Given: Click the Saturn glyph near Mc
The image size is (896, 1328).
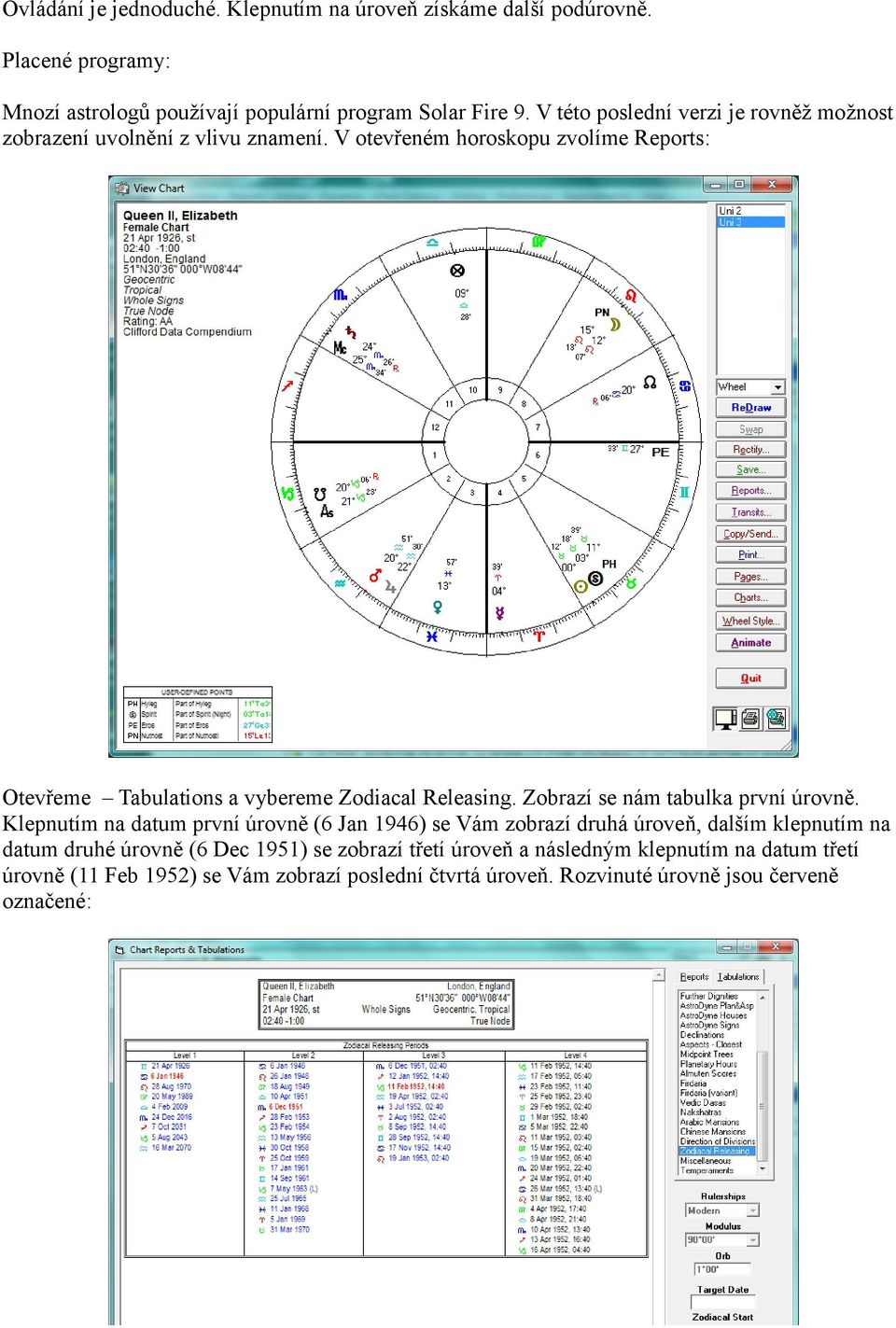Looking at the screenshot, I should (351, 332).
